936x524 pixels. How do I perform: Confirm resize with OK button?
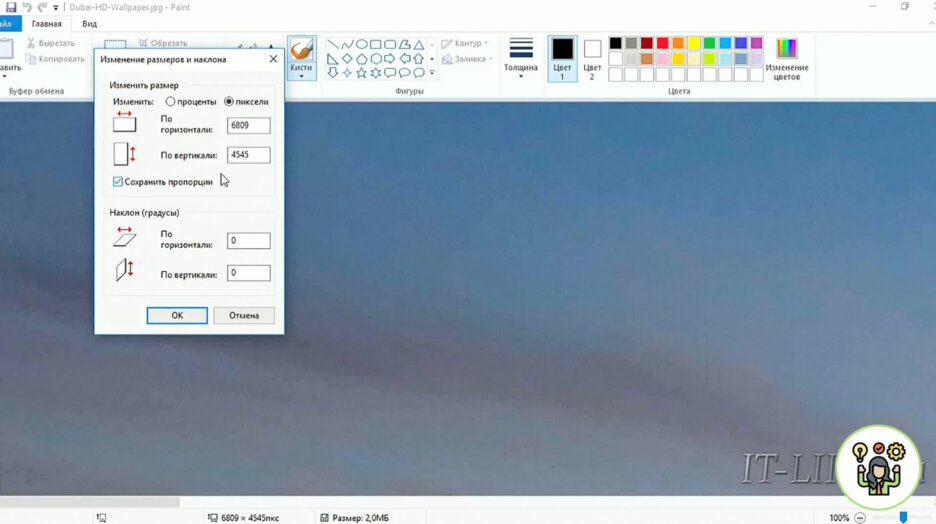point(177,315)
